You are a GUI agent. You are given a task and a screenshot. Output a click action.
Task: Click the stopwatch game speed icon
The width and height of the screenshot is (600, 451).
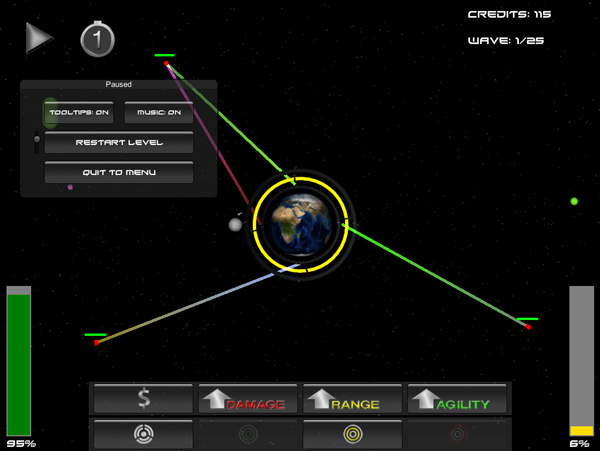click(97, 39)
